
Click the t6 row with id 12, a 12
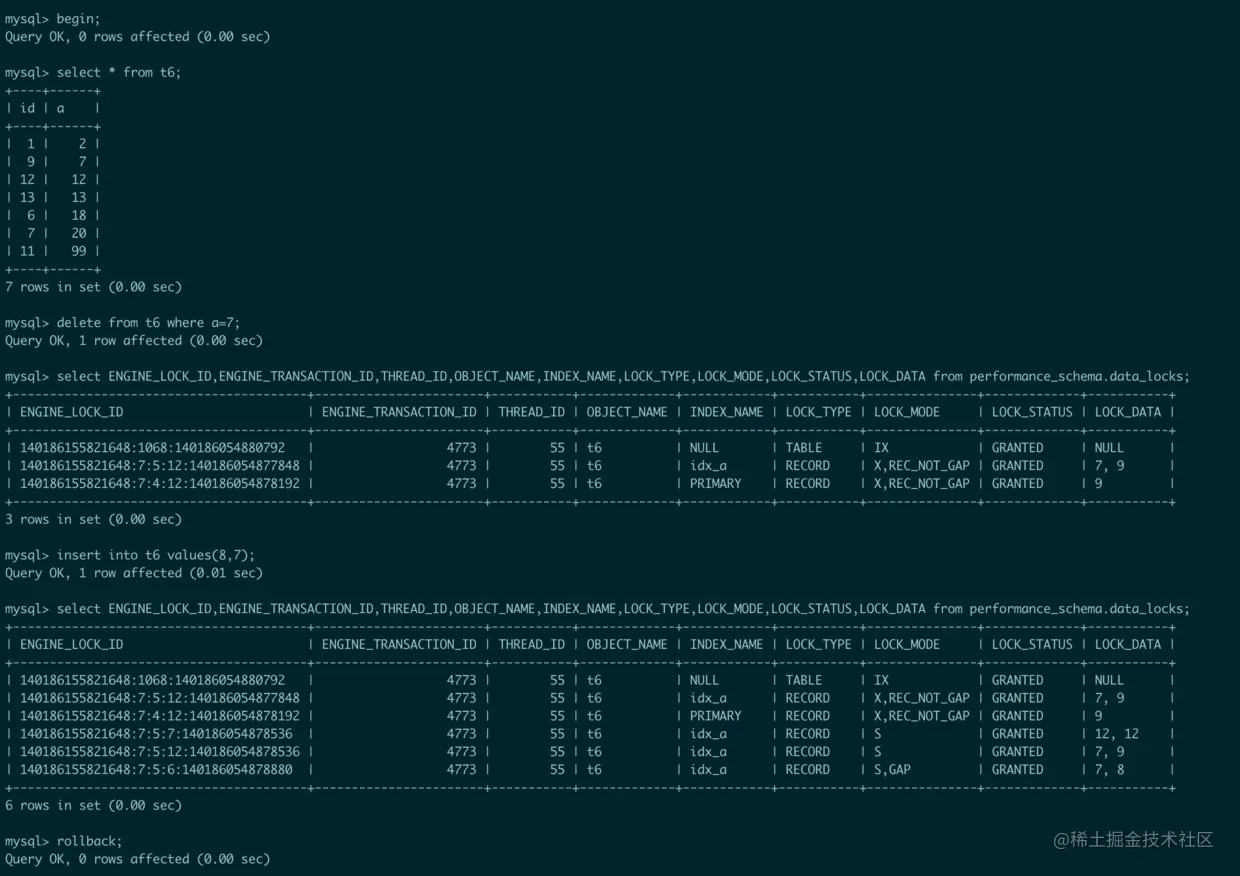[x=52, y=180]
